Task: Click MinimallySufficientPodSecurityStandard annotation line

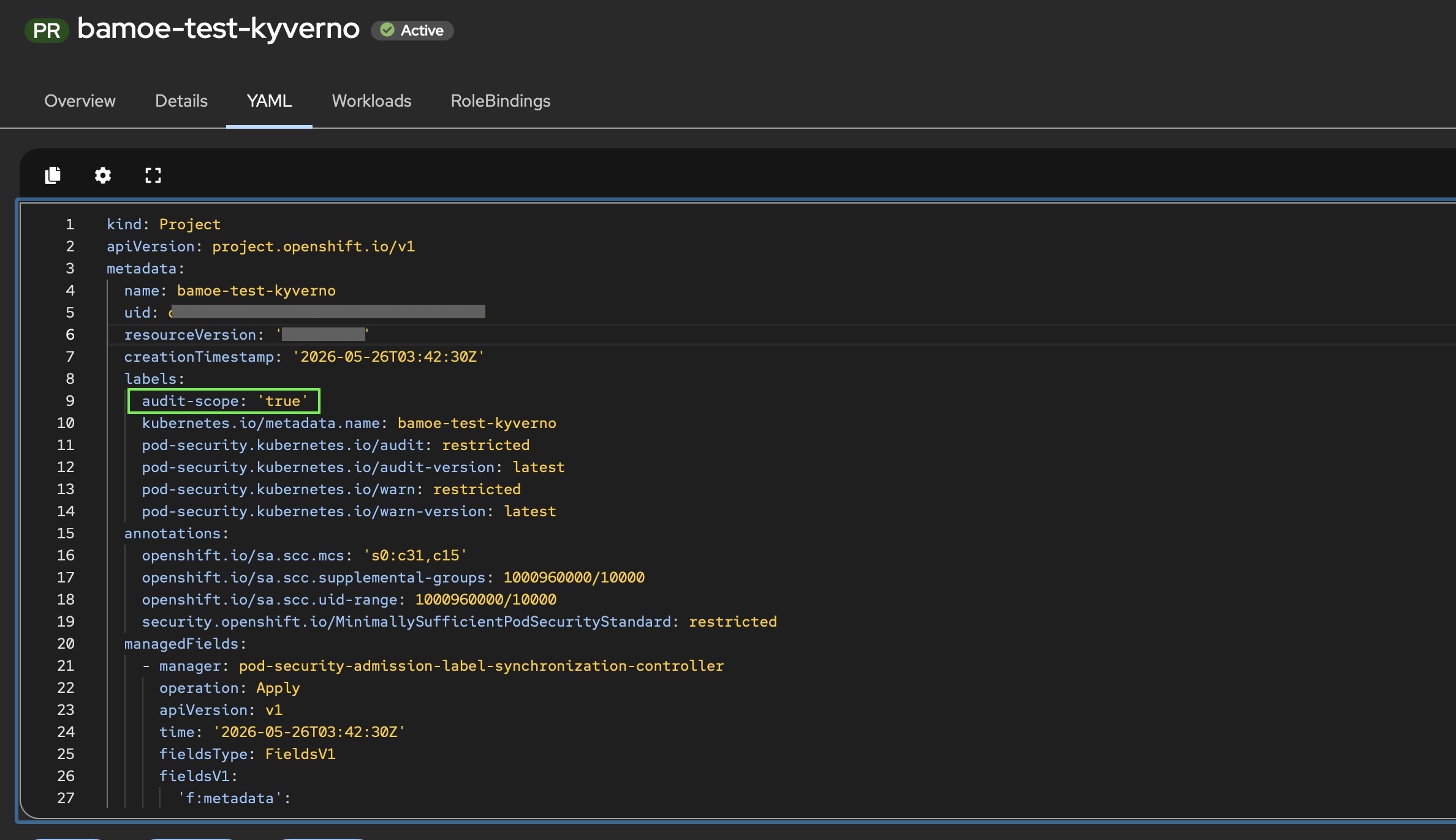Action: pyautogui.click(x=460, y=622)
